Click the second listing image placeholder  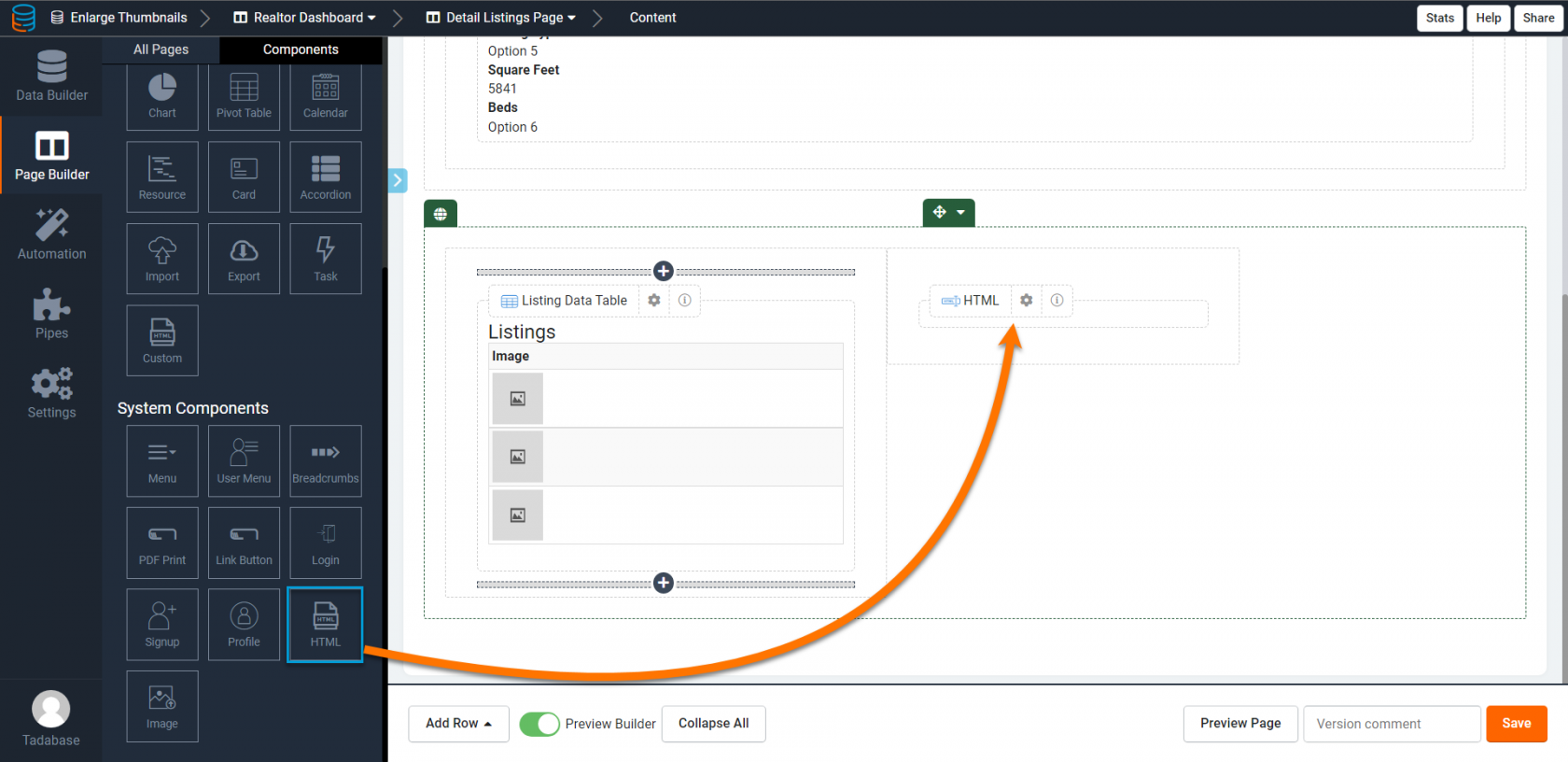518,457
